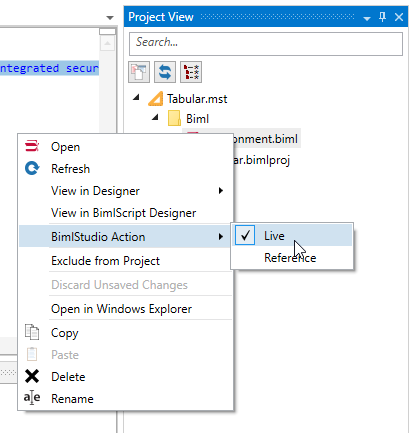This screenshot has height=433, width=414.
Task: Pin the Project View panel
Action: pos(383,17)
